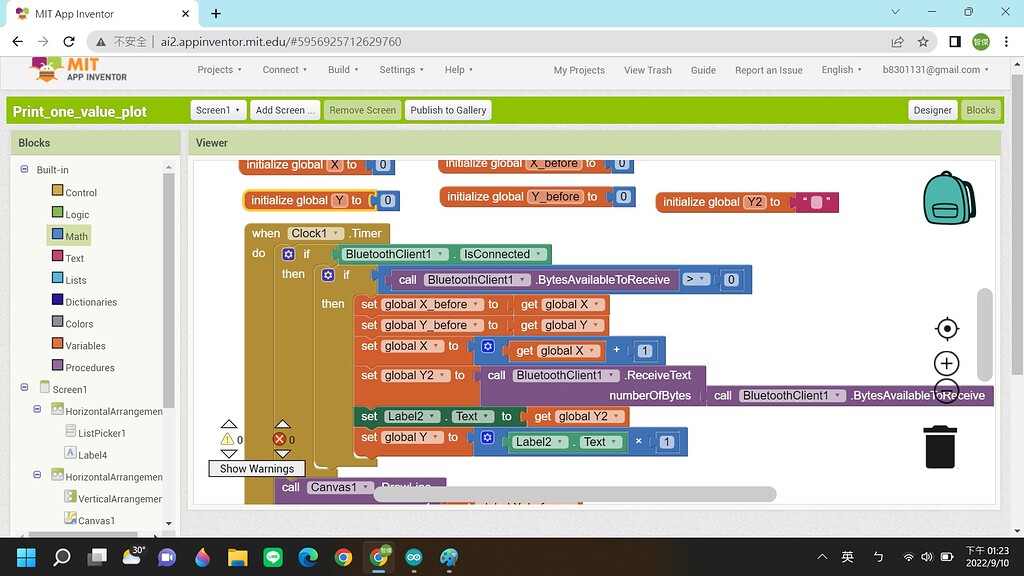
Task: Click the zoom-in icon on the workspace
Action: click(947, 362)
